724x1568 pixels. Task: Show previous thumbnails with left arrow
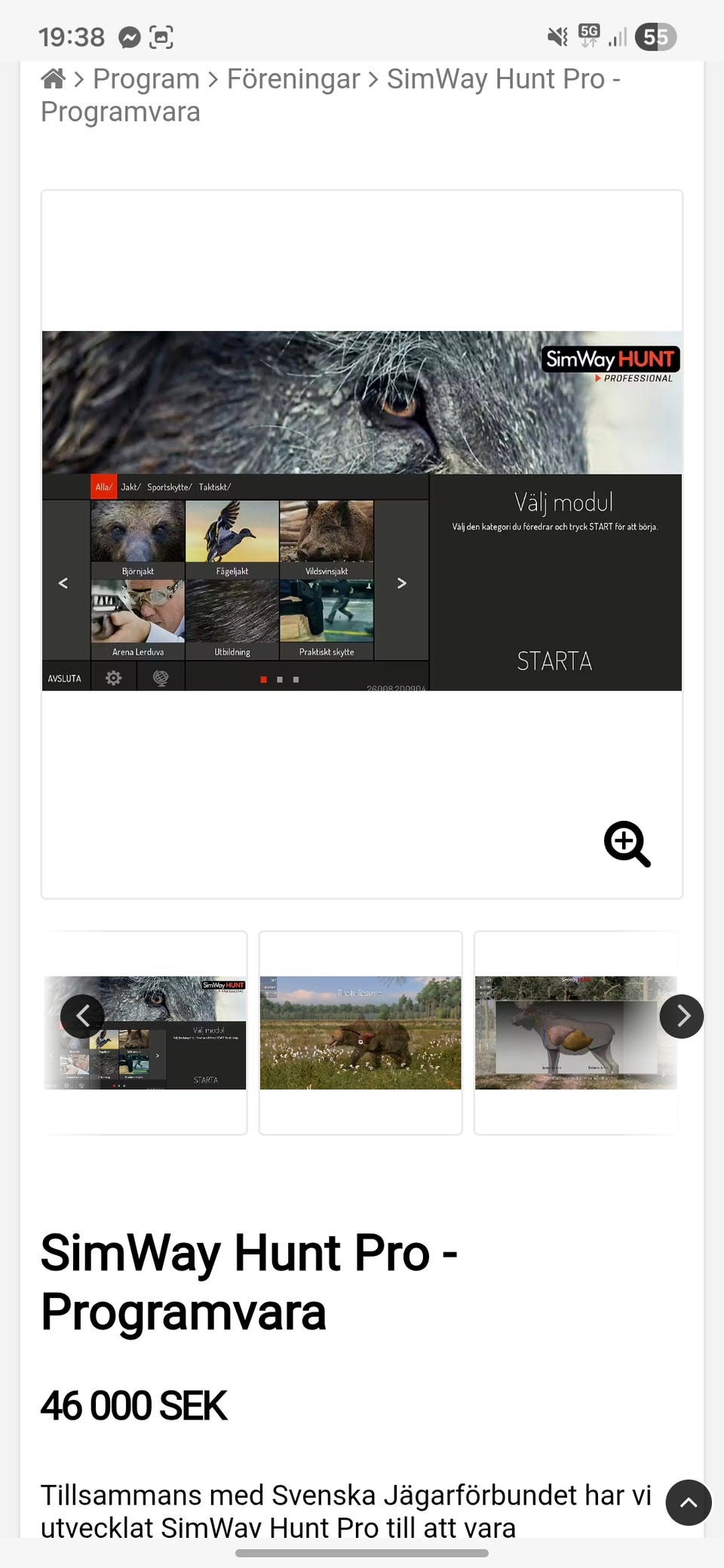[x=82, y=1016]
